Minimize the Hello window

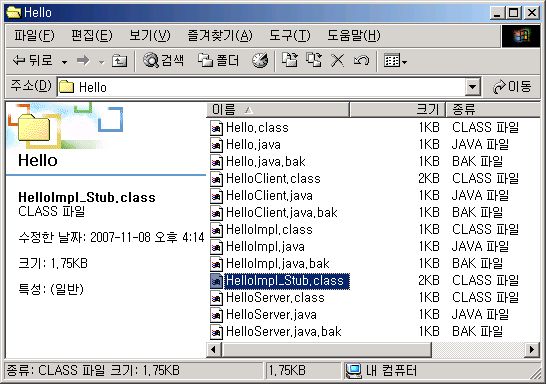pos(498,13)
